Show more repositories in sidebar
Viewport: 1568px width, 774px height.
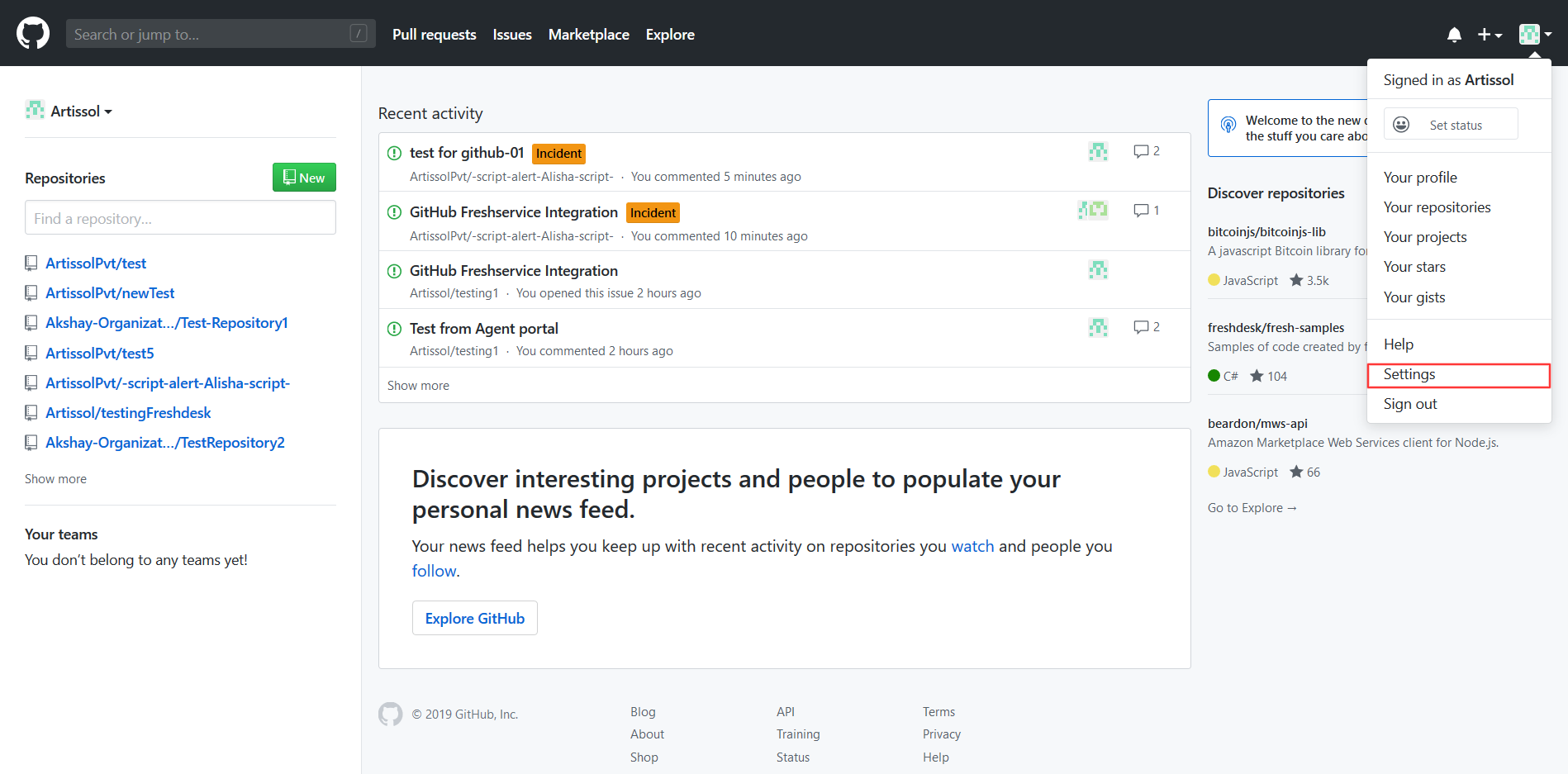tap(55, 479)
